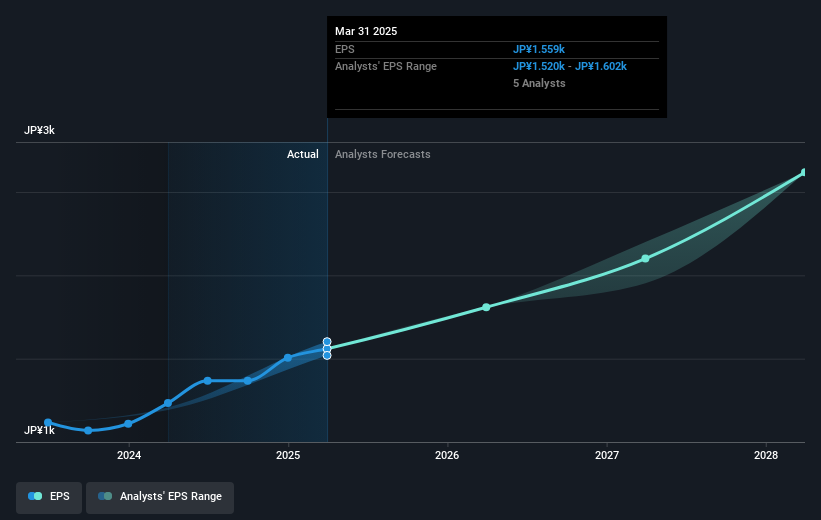
Task: Select the EPS data point above 2025 label
Action: tap(288, 358)
